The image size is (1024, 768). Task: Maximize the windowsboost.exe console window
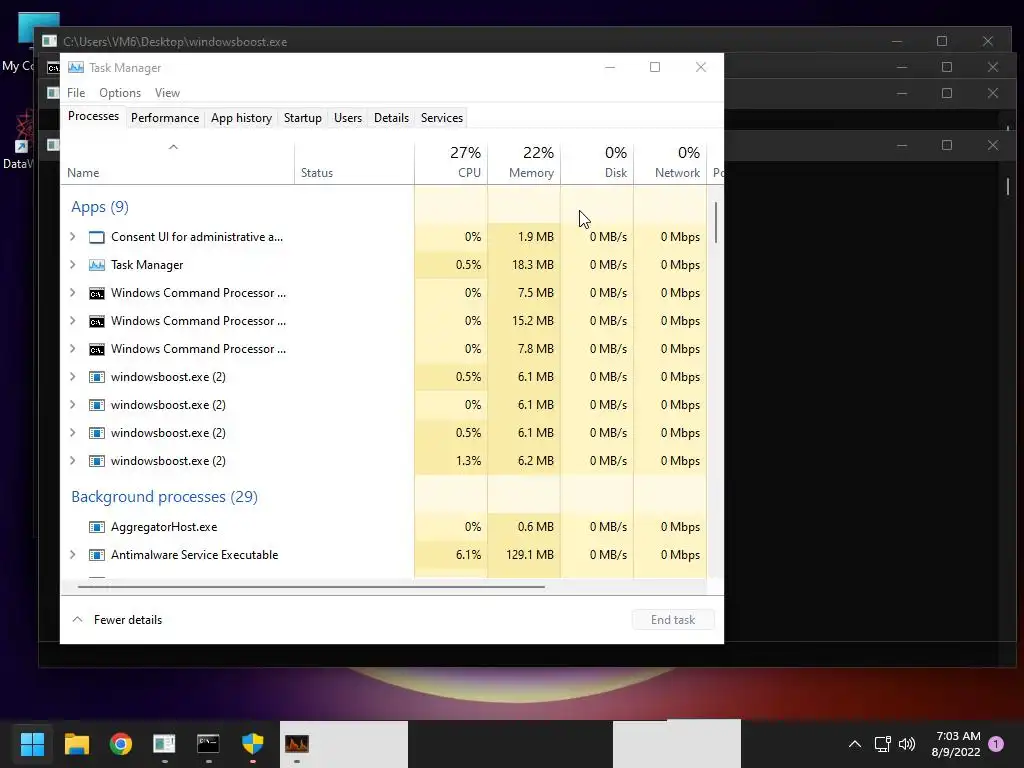point(942,41)
